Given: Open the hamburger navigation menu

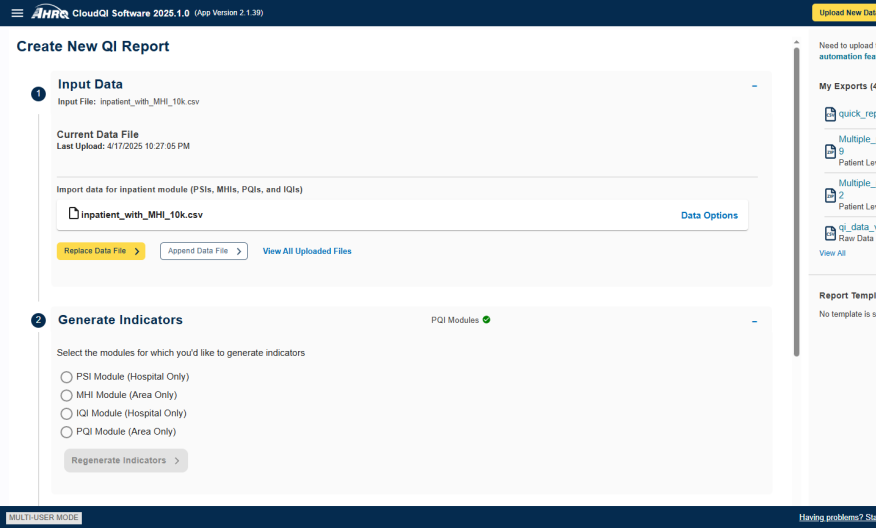Looking at the screenshot, I should (x=17, y=13).
